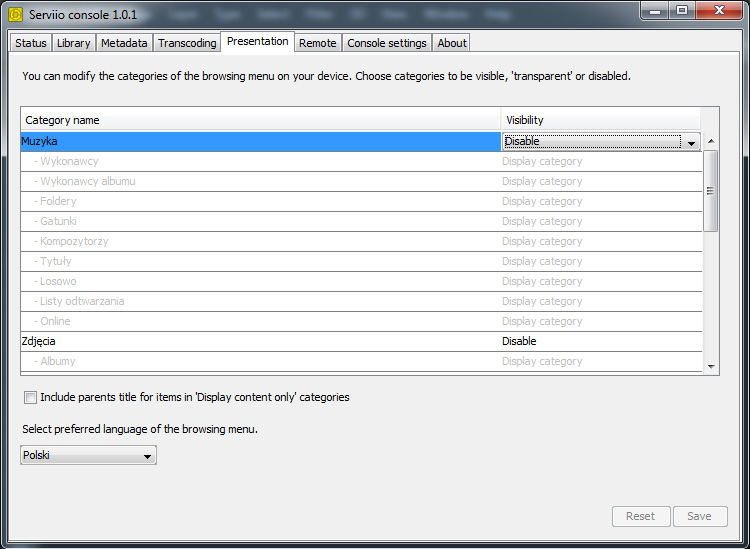The image size is (750, 549).
Task: Maximize the Serviio console window
Action: pos(682,11)
